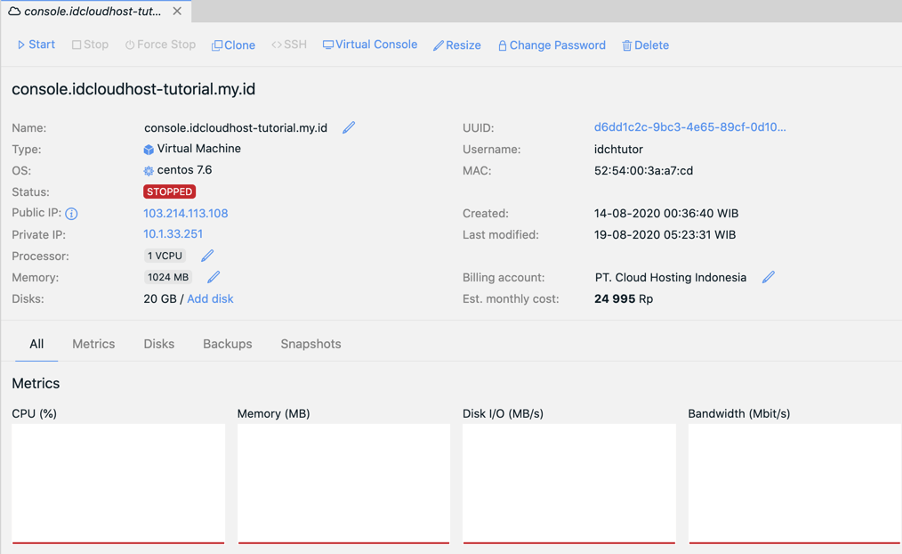Click the username idchtutor value

tap(618, 149)
